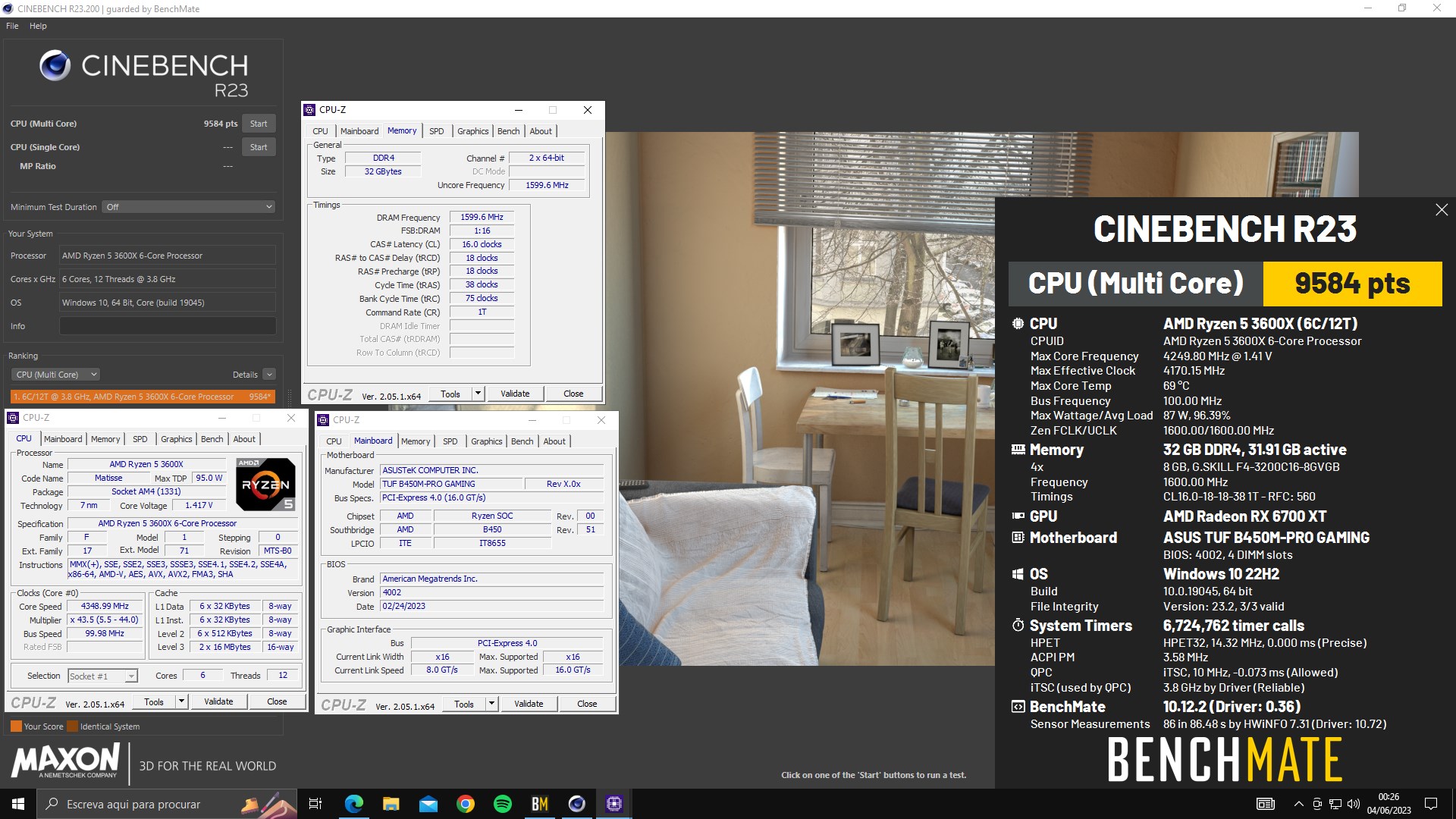Click Close in Mainboard CPU-Z window
Image resolution: width=1456 pixels, height=819 pixels.
[587, 704]
